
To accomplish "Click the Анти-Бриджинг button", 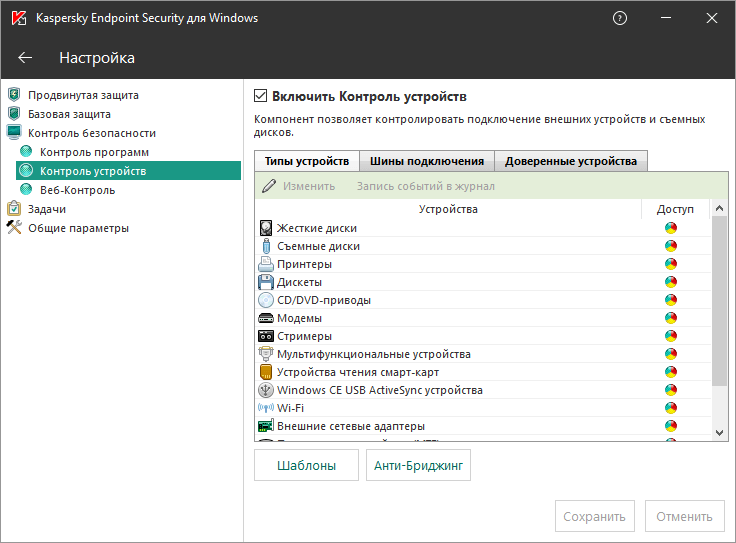I will tap(420, 465).
